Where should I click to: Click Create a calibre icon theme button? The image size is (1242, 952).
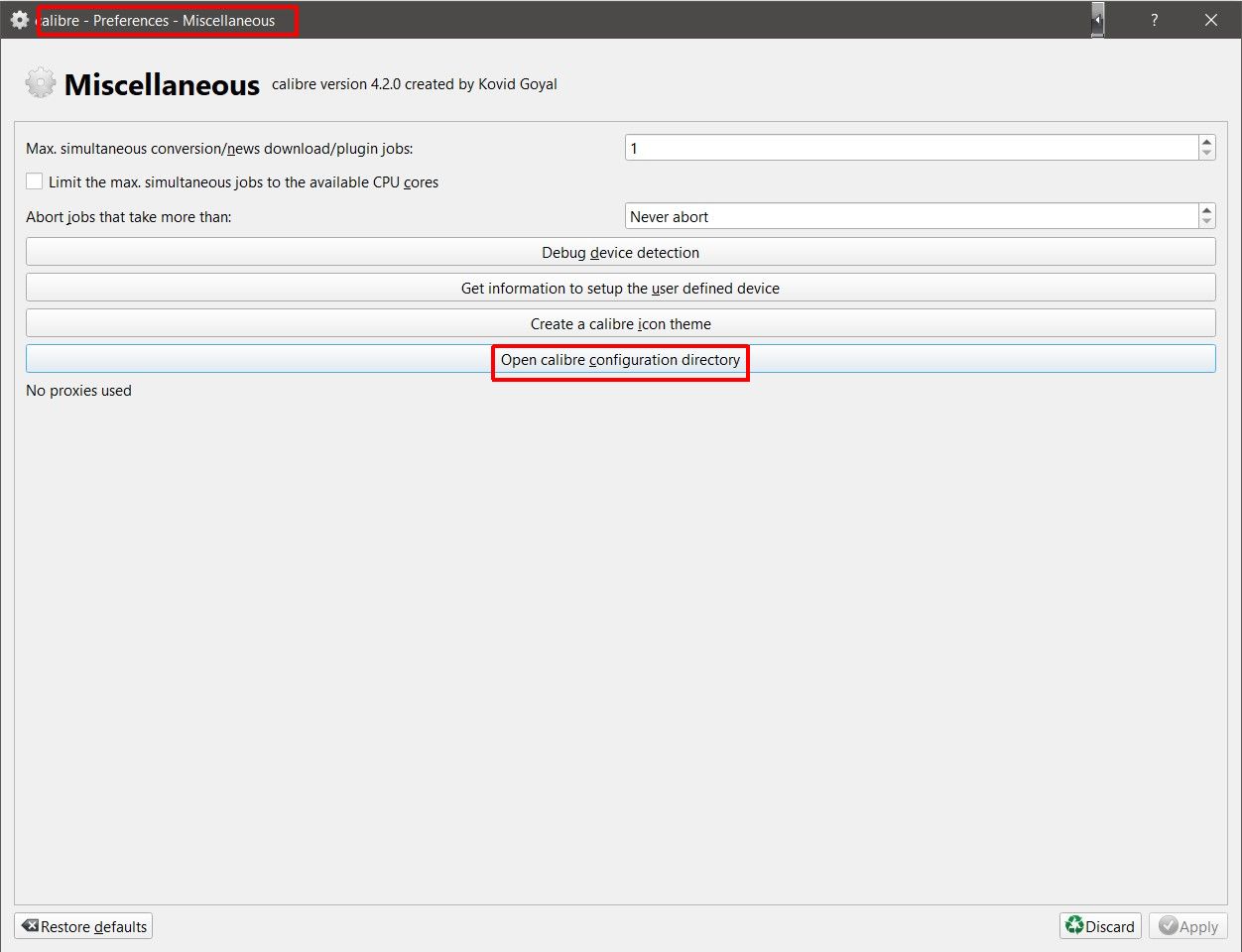621,323
